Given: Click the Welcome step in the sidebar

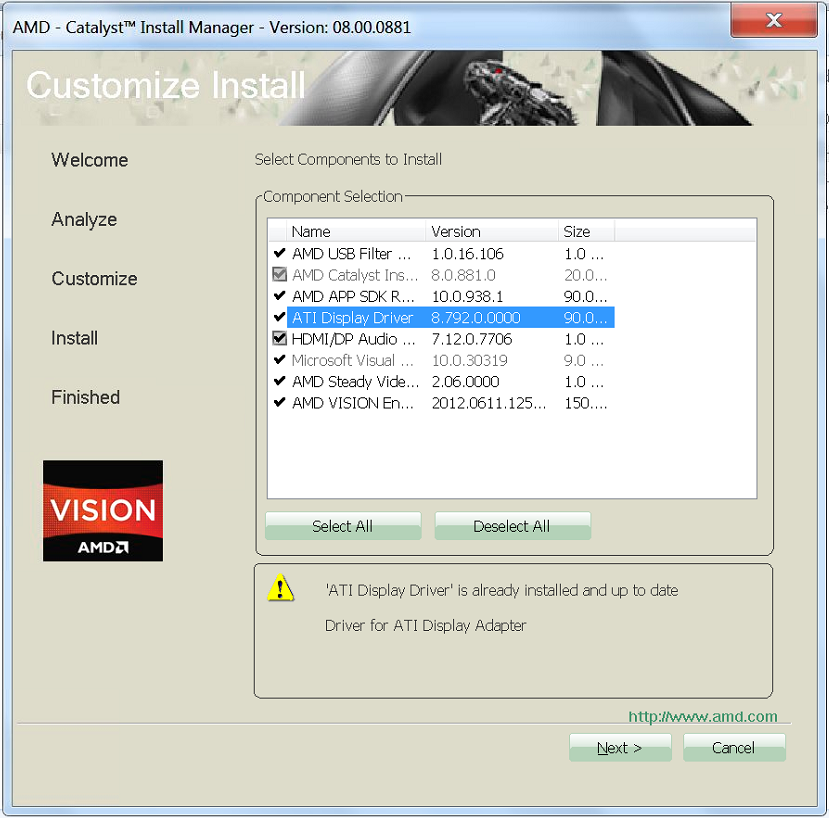Looking at the screenshot, I should click(x=90, y=160).
